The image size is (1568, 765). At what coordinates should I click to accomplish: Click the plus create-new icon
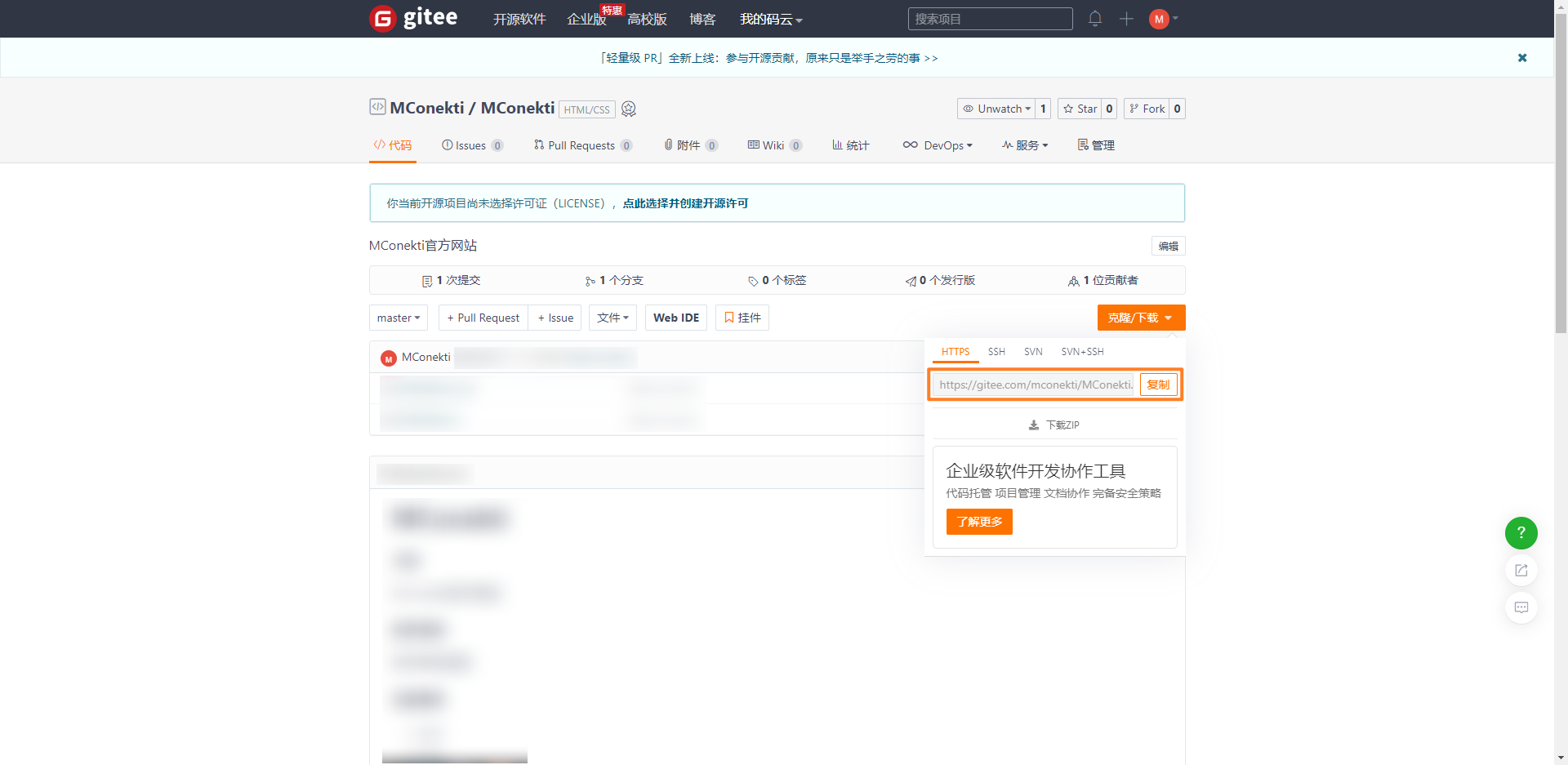point(1126,19)
